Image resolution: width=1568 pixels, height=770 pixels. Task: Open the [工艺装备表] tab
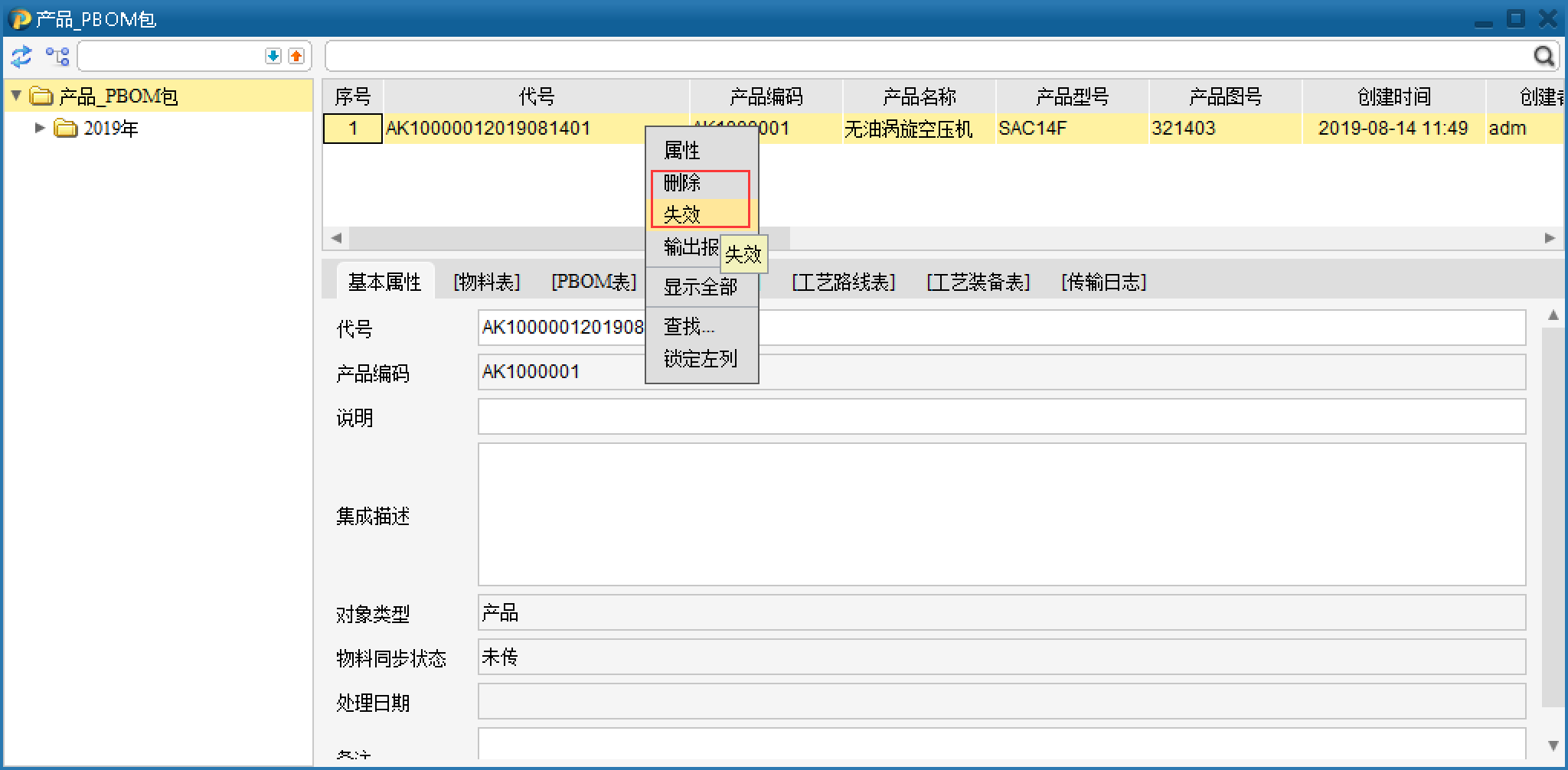[978, 282]
